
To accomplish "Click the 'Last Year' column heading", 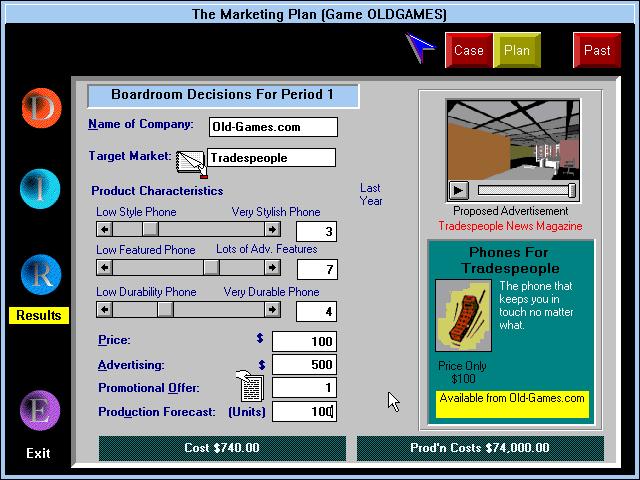I will click(x=371, y=194).
